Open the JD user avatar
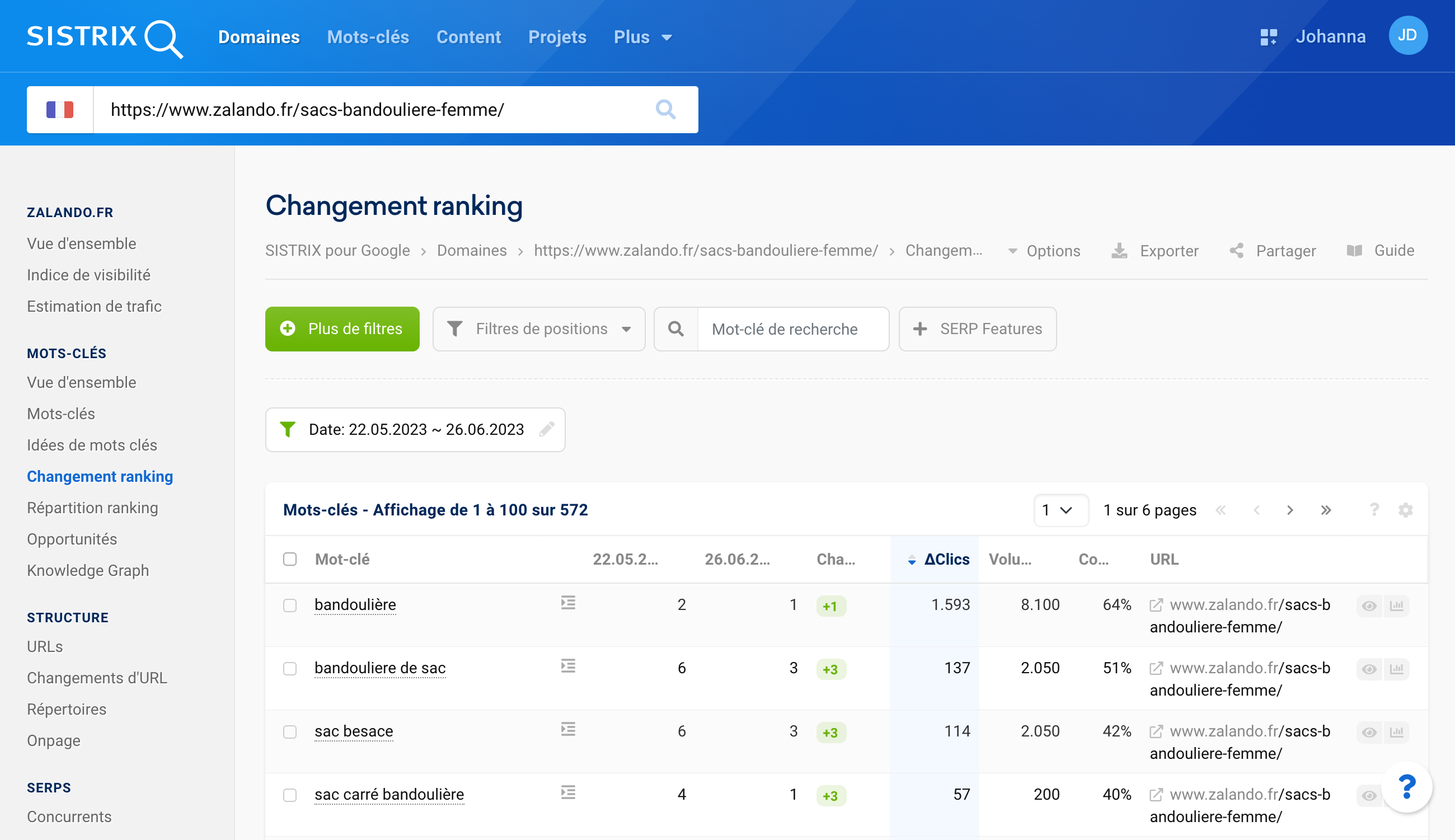This screenshot has width=1455, height=840. (x=1407, y=36)
